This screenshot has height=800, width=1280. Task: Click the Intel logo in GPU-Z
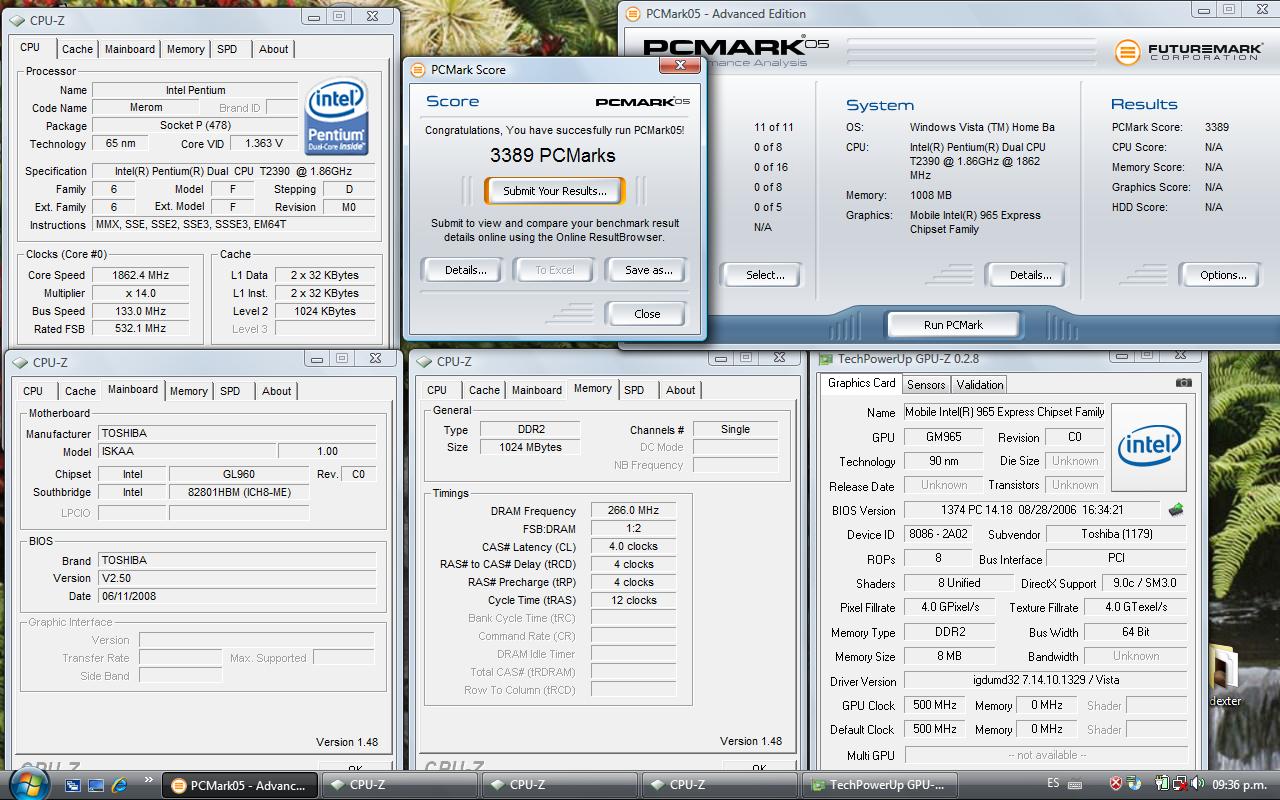1149,447
